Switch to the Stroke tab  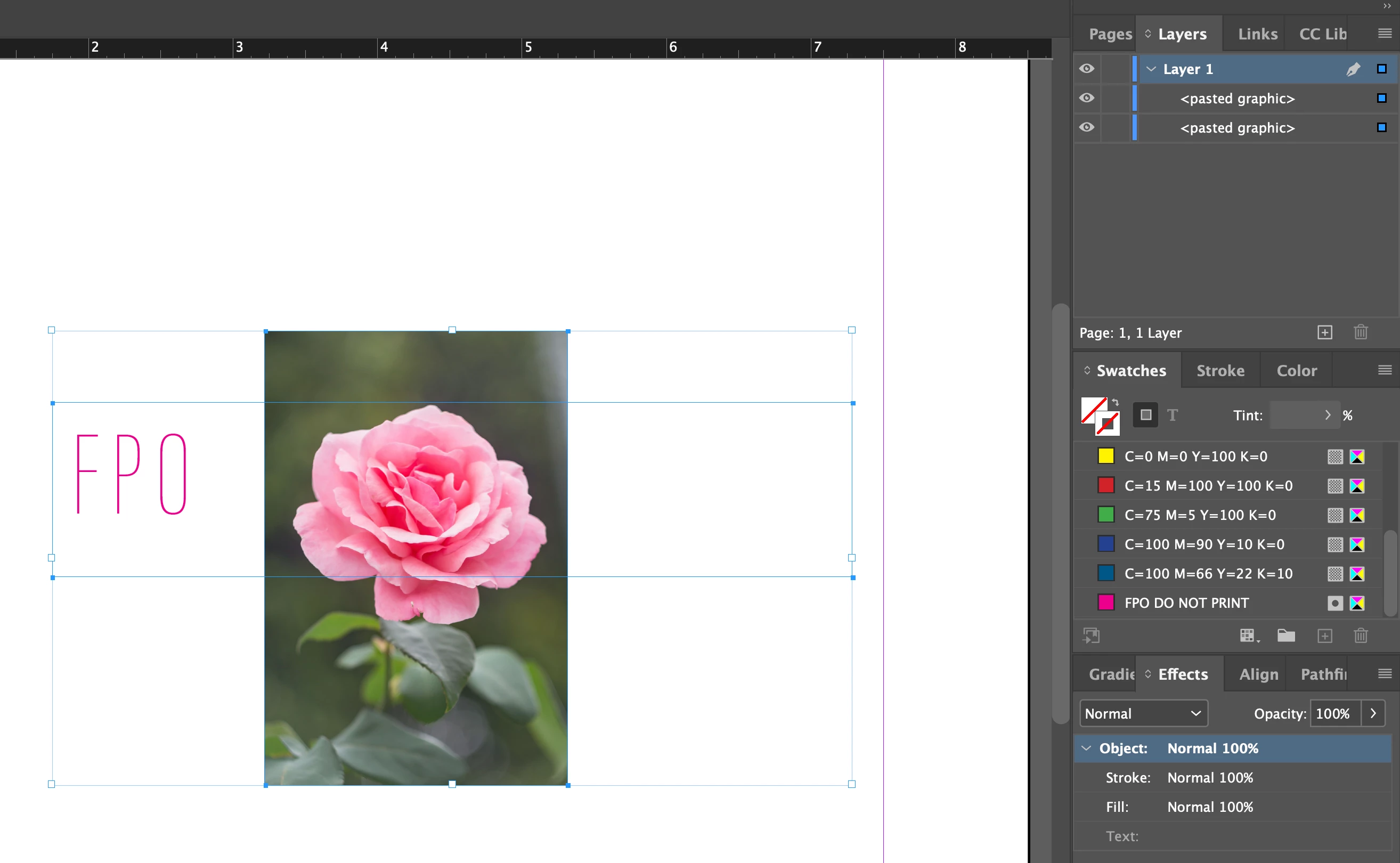click(1220, 371)
